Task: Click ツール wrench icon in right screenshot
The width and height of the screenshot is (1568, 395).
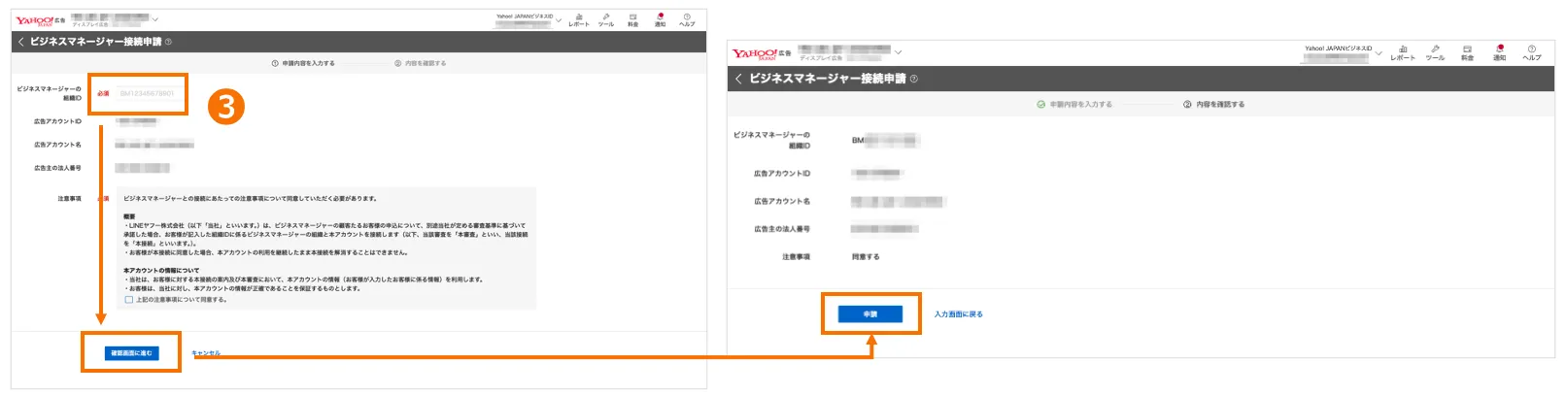Action: coord(1435,52)
